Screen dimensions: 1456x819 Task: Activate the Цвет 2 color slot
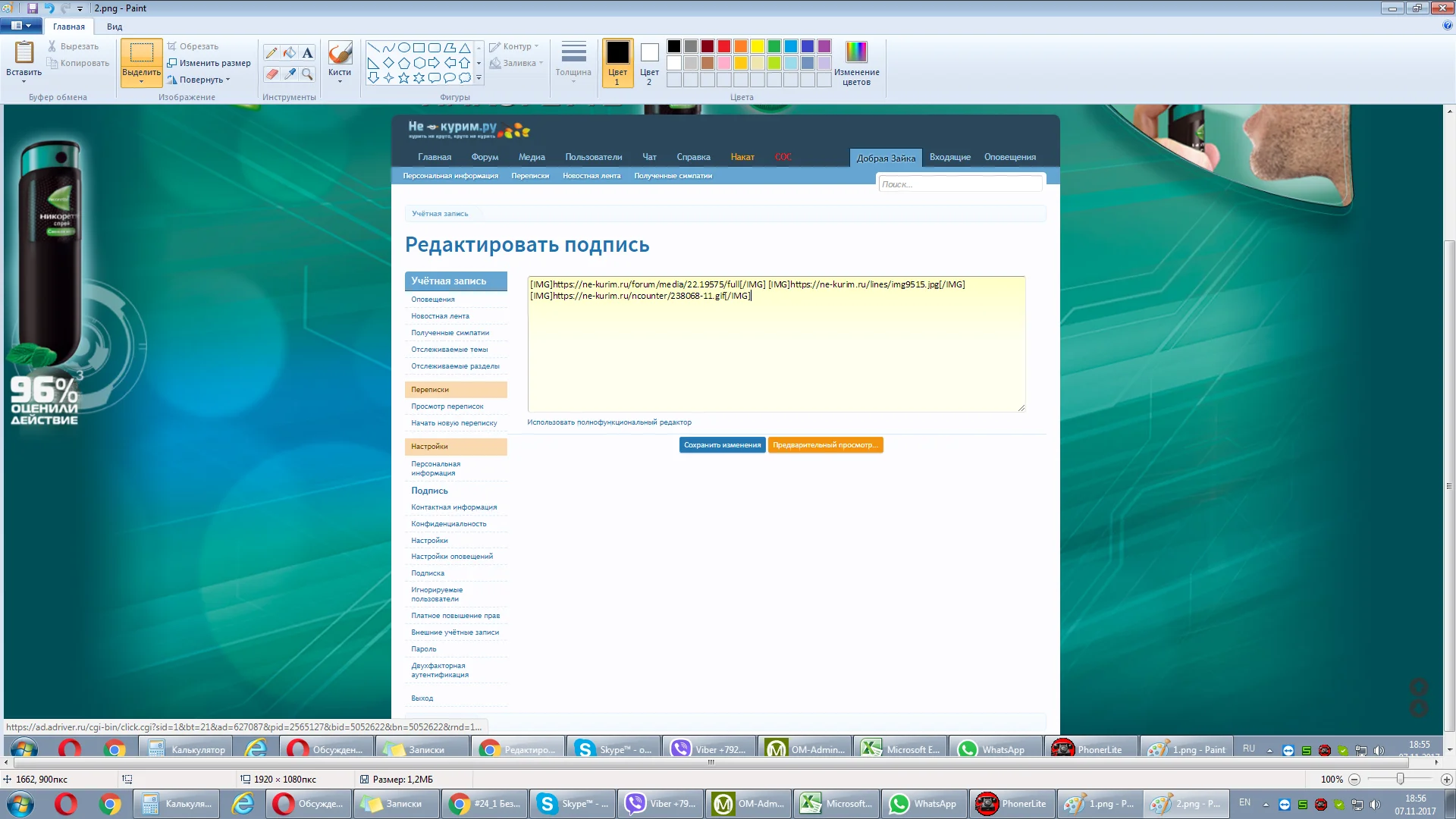point(649,63)
